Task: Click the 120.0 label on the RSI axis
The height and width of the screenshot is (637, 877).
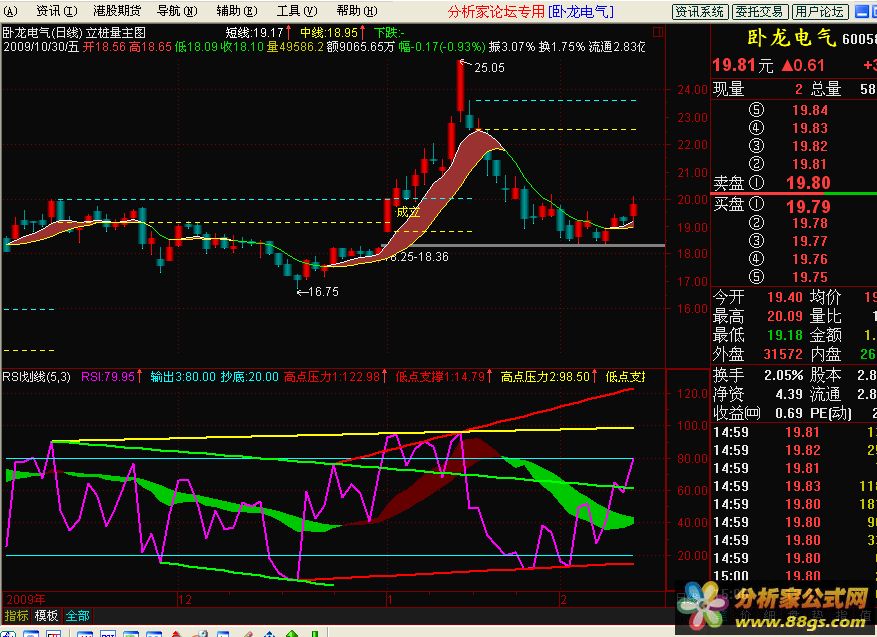Action: 692,393
